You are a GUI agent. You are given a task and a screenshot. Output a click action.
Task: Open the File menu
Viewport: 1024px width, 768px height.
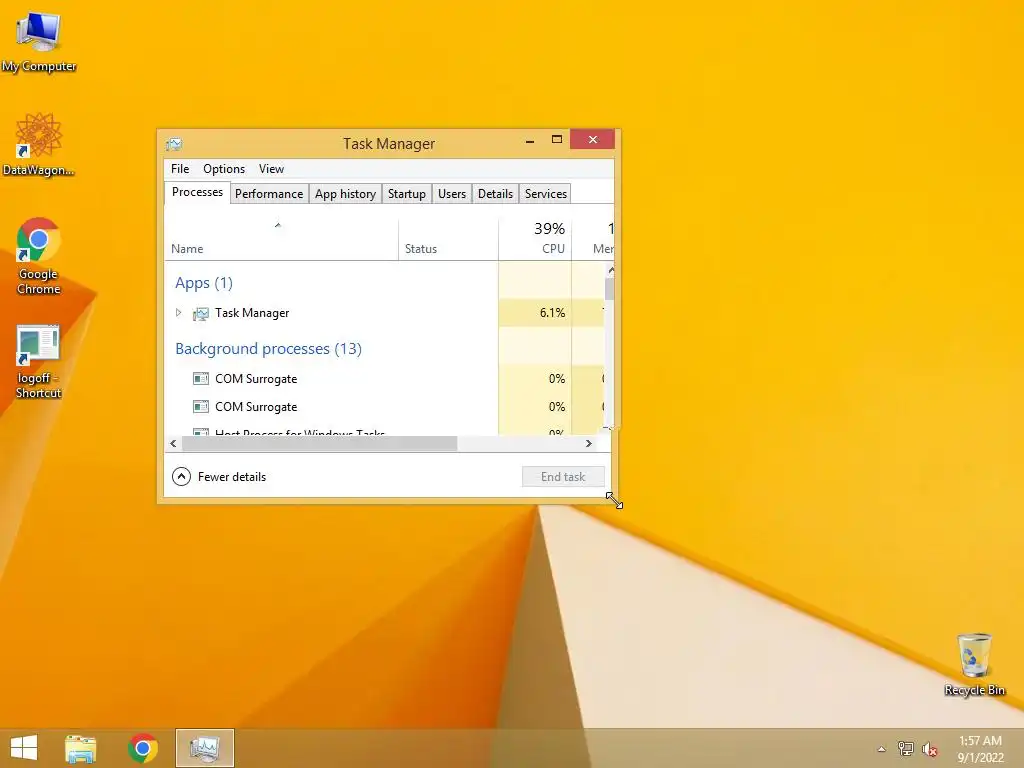180,168
